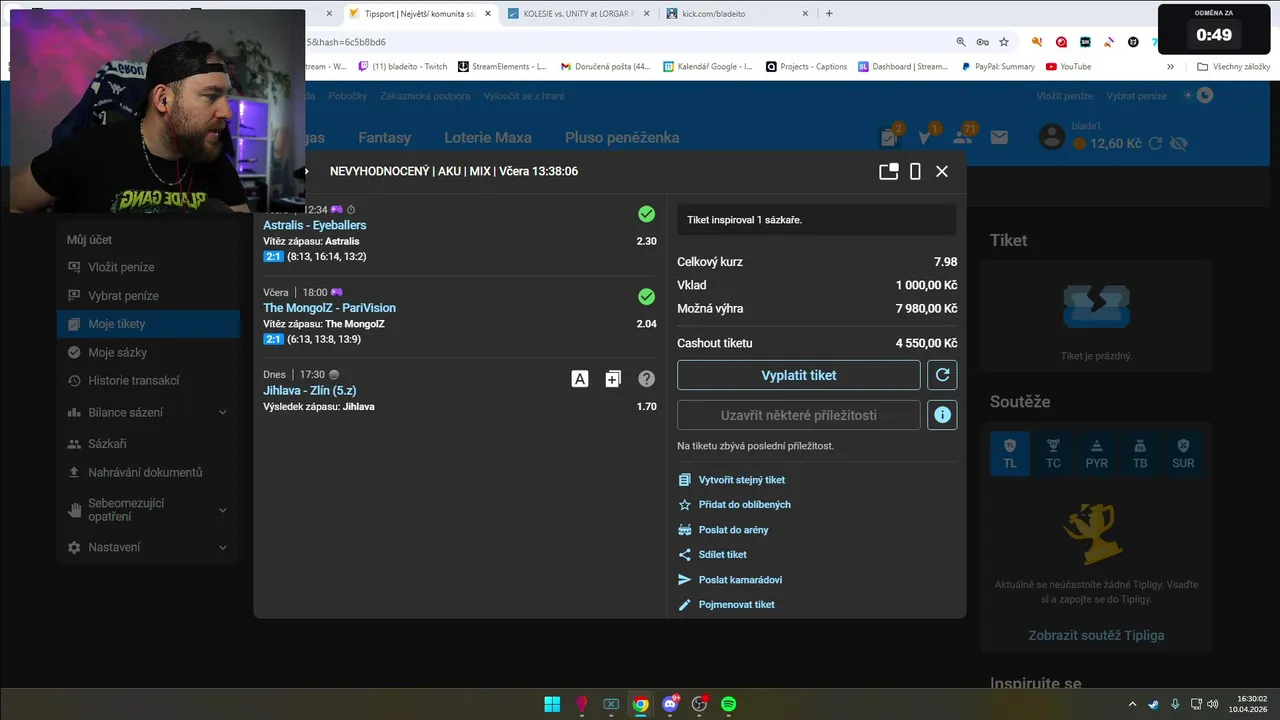Open the messages envelope icon
This screenshot has width=1280, height=720.
(x=999, y=138)
